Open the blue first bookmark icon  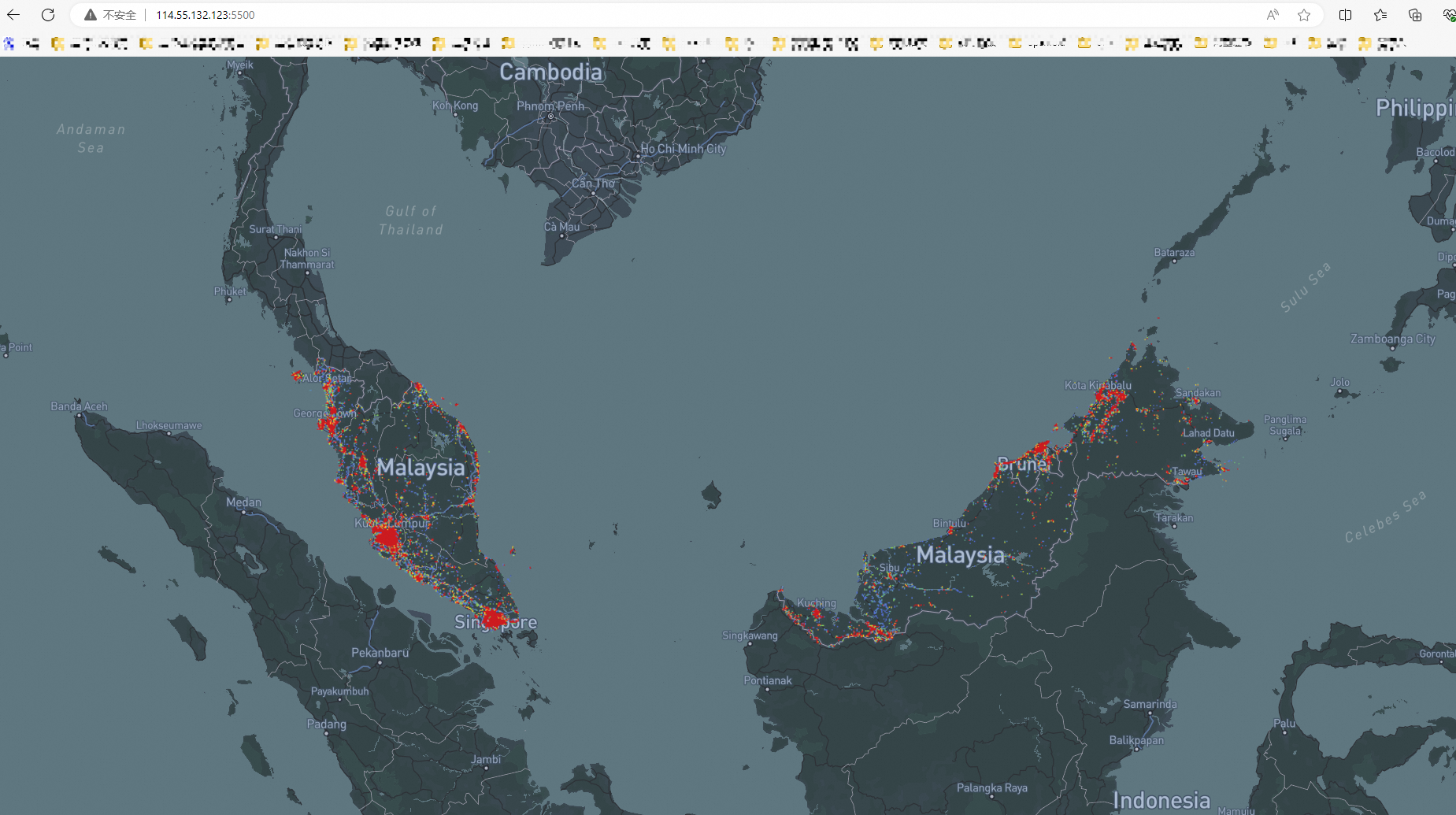coord(9,43)
